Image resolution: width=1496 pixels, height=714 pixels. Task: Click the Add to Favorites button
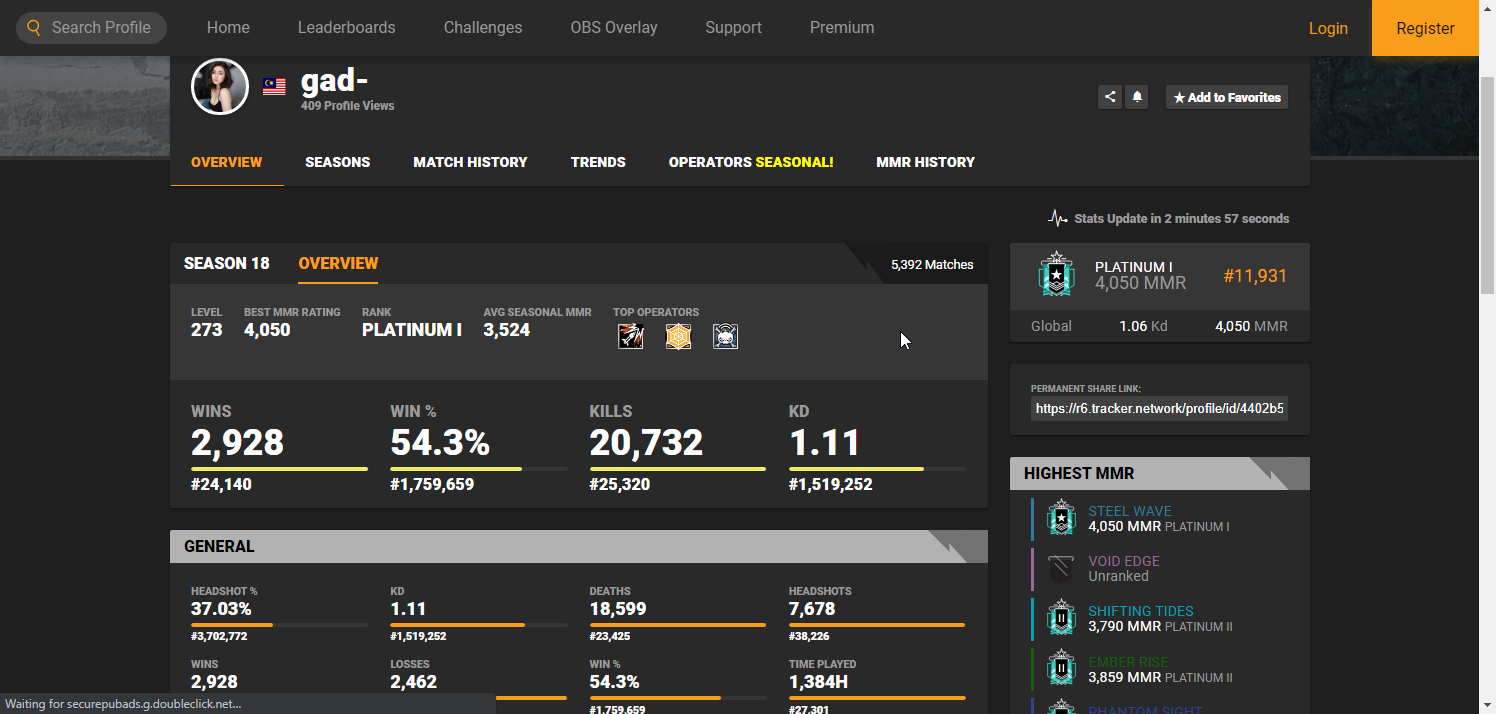[x=1227, y=97]
